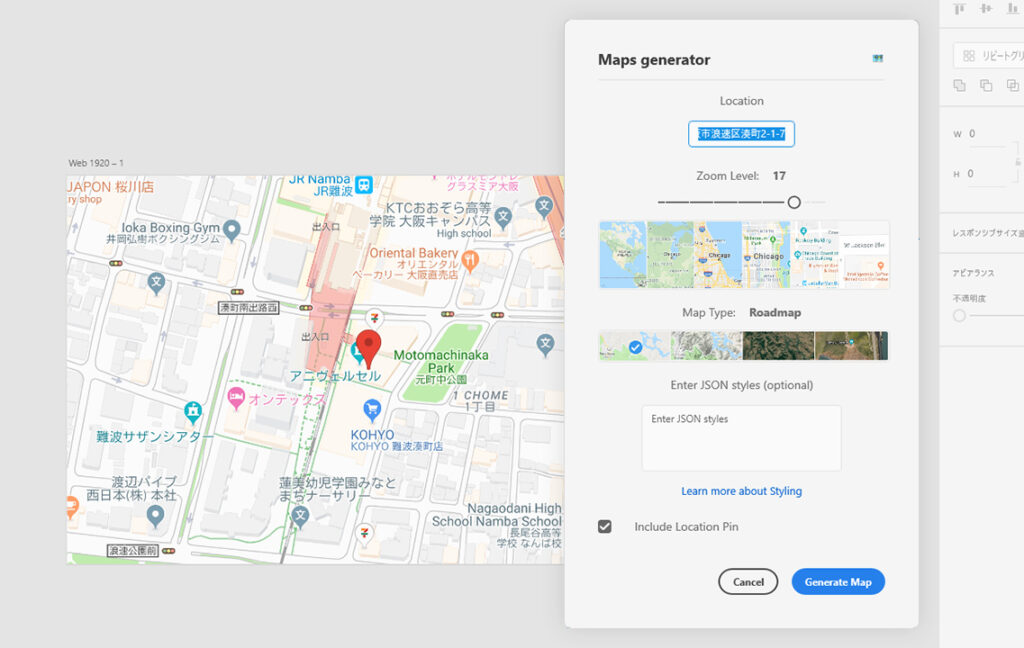The image size is (1024, 648).
Task: Select the Web 1920 – 1 artboard title
Action: [x=96, y=163]
